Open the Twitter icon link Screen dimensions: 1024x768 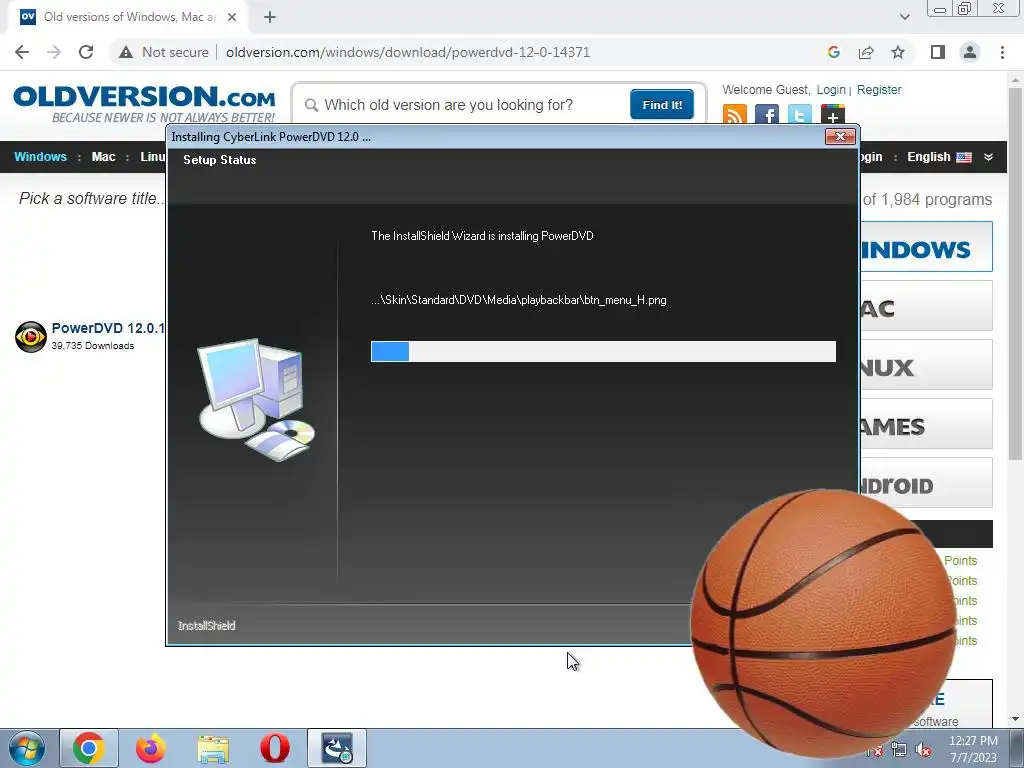(x=799, y=115)
